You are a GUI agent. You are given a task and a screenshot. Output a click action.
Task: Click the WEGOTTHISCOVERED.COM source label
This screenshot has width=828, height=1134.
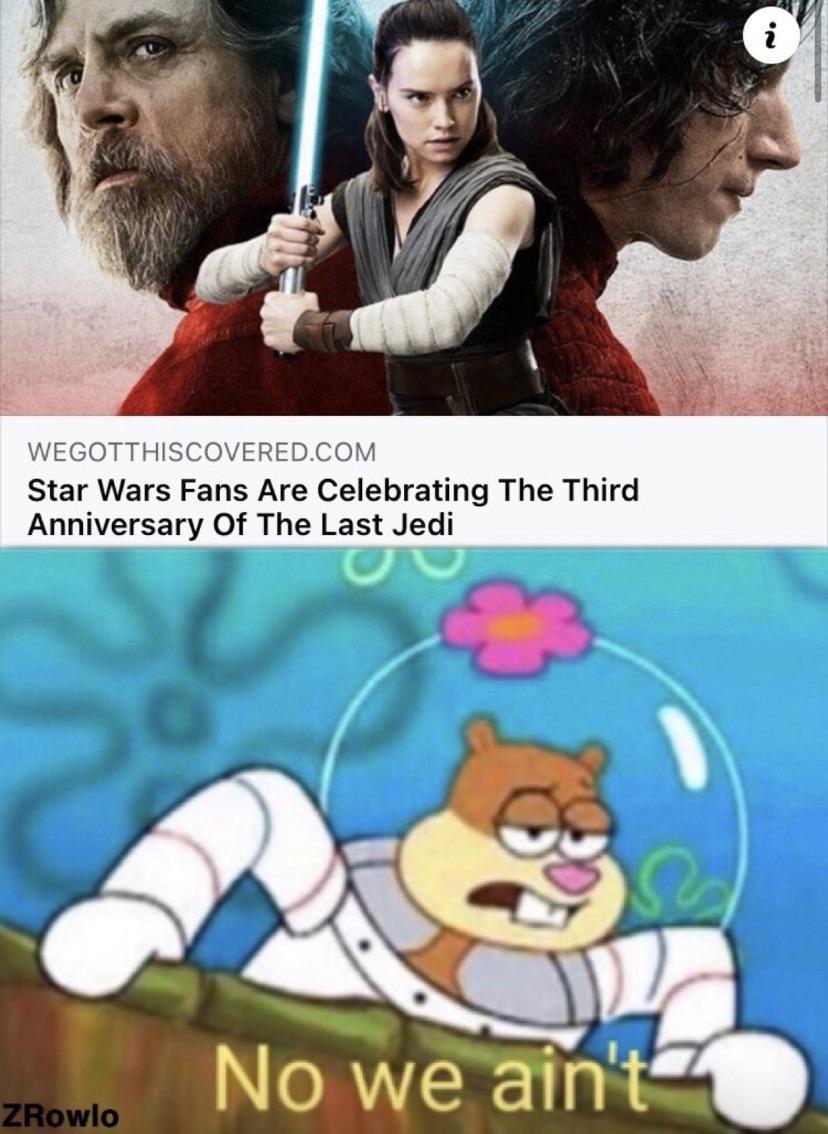pyautogui.click(x=202, y=452)
